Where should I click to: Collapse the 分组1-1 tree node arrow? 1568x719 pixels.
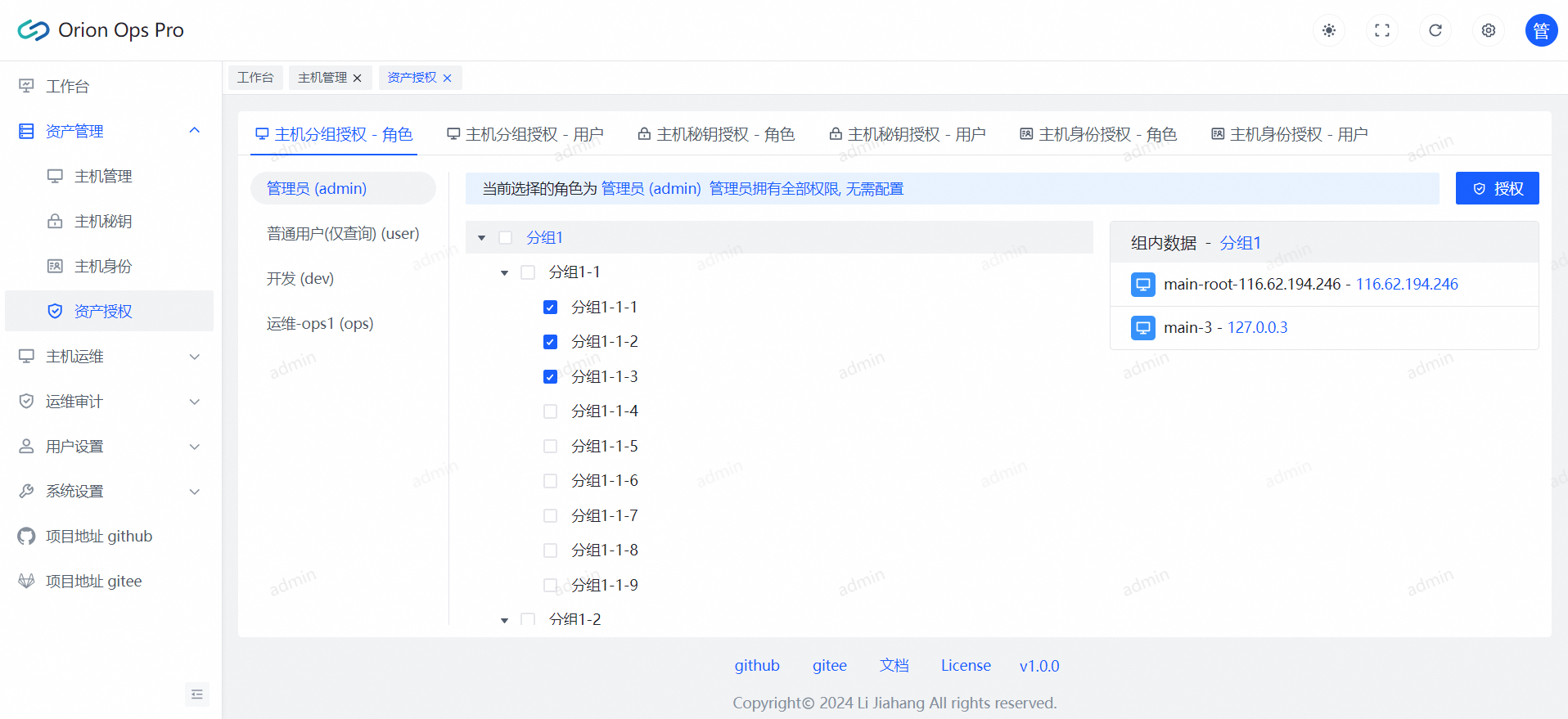[504, 272]
